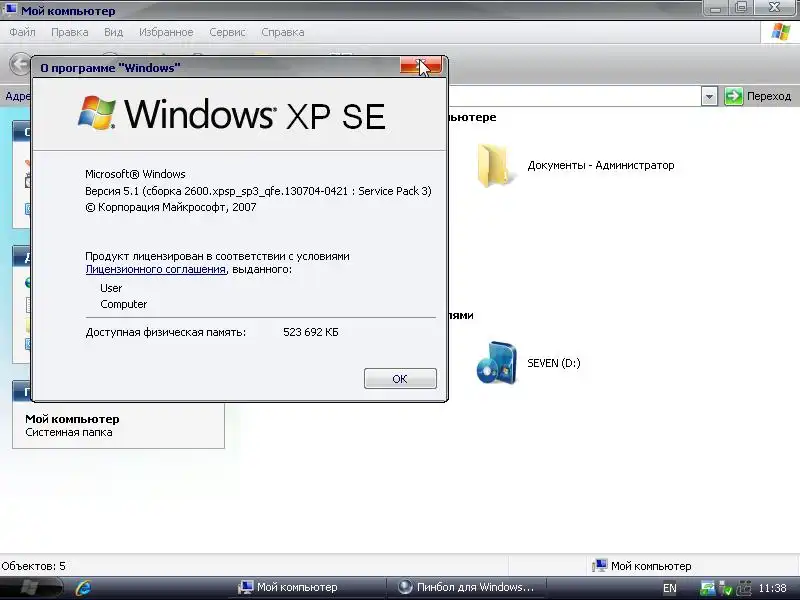Open the Файл menu in Мой компьютер
The height and width of the screenshot is (600, 800).
22,32
